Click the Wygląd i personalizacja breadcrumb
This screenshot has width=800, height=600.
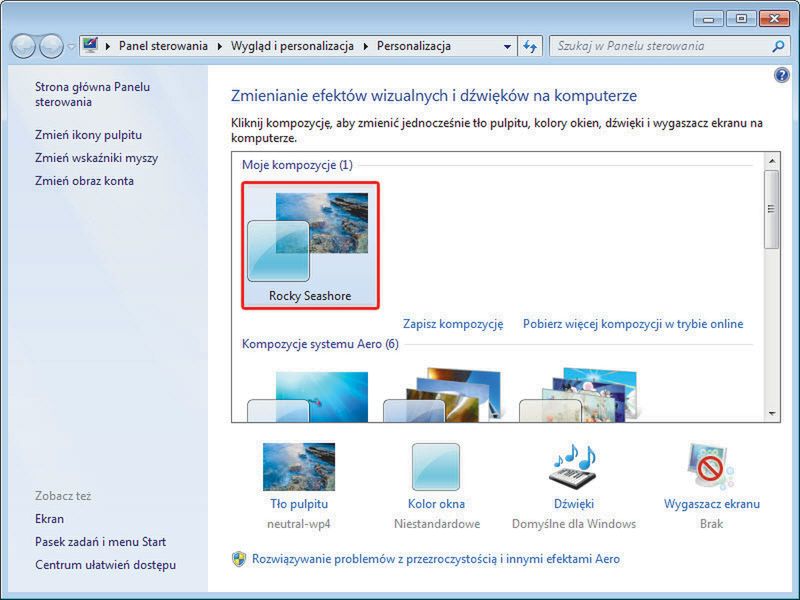coord(292,46)
